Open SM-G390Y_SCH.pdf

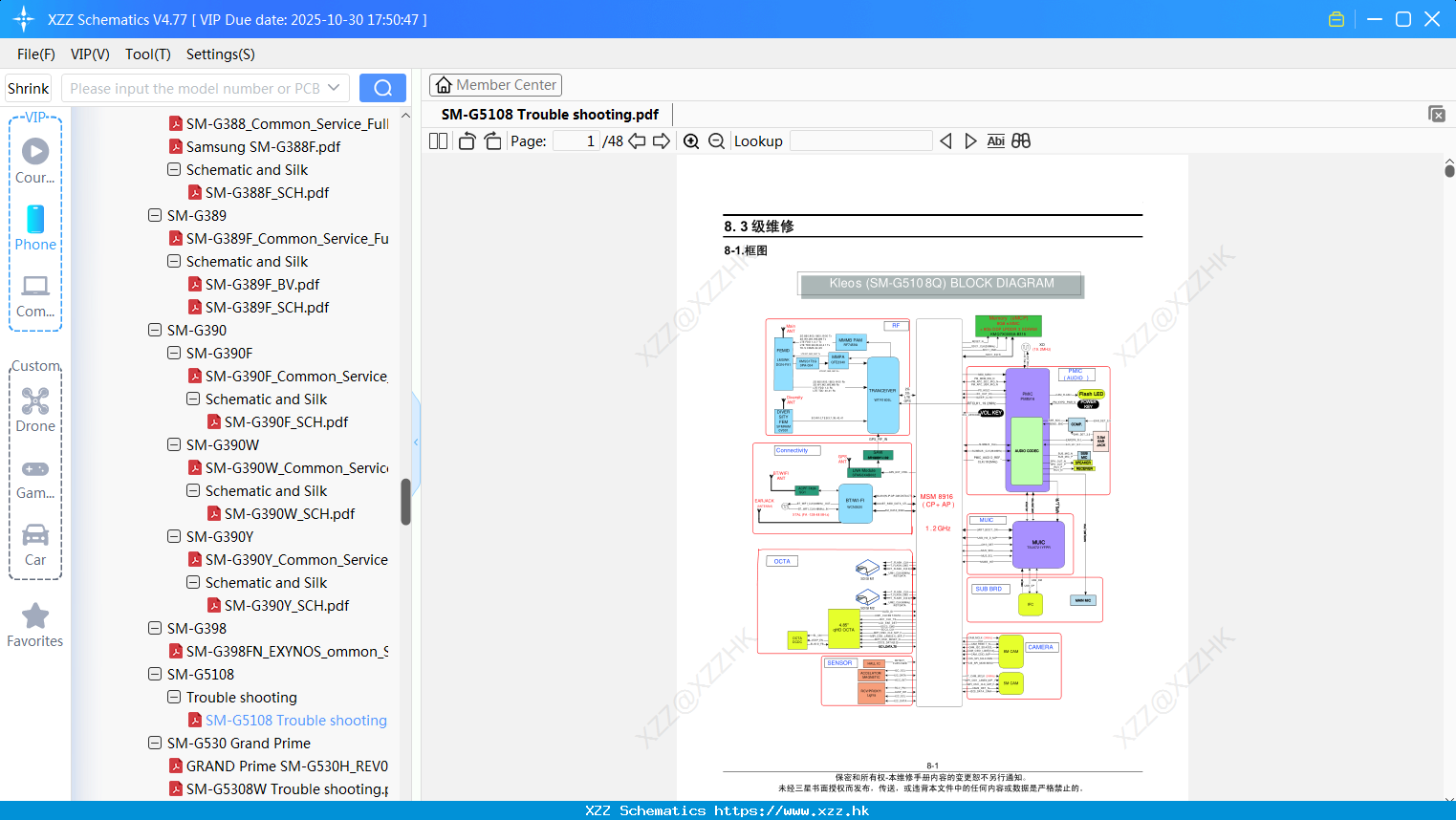(287, 605)
